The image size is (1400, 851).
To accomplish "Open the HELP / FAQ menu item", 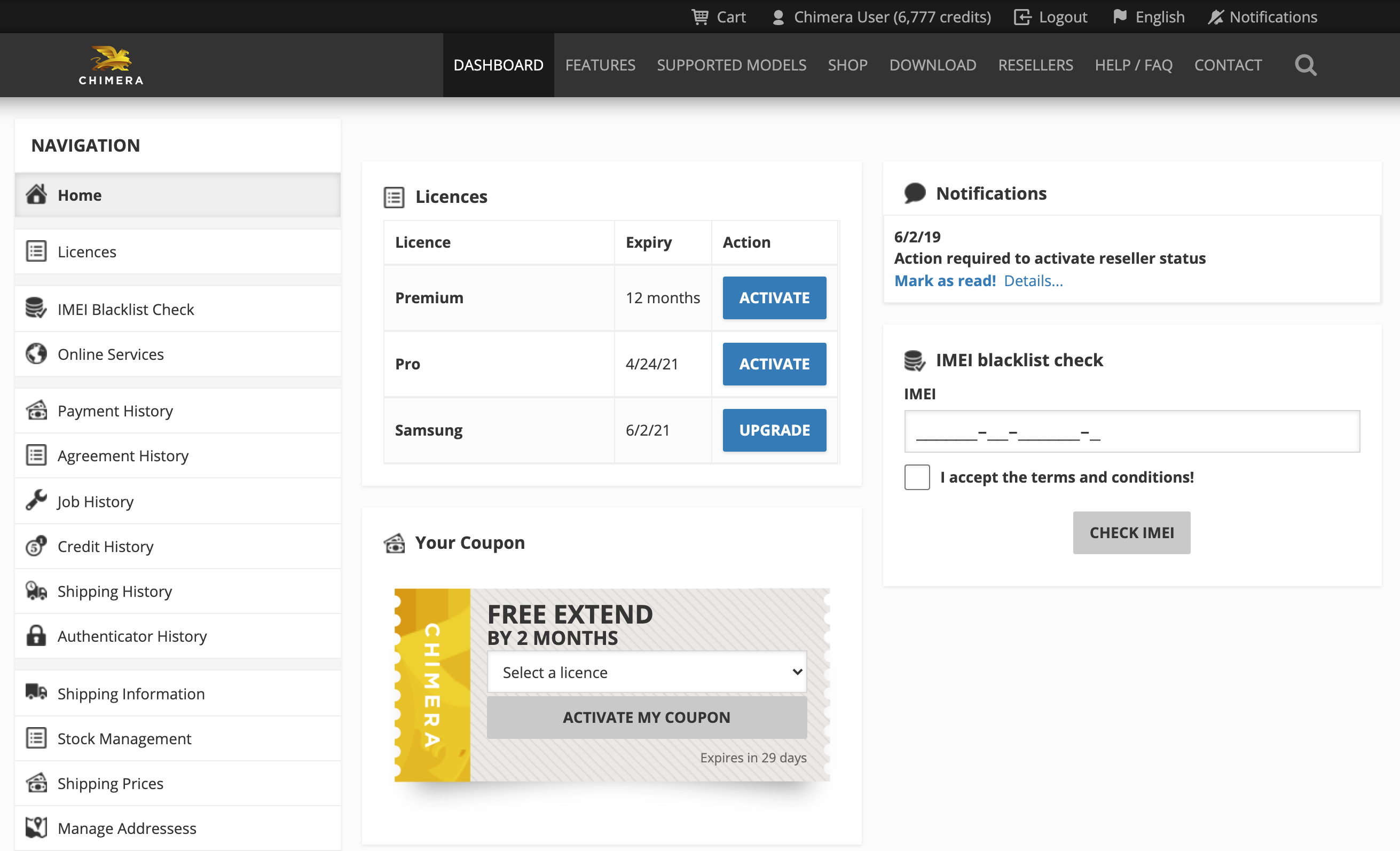I will click(x=1134, y=65).
